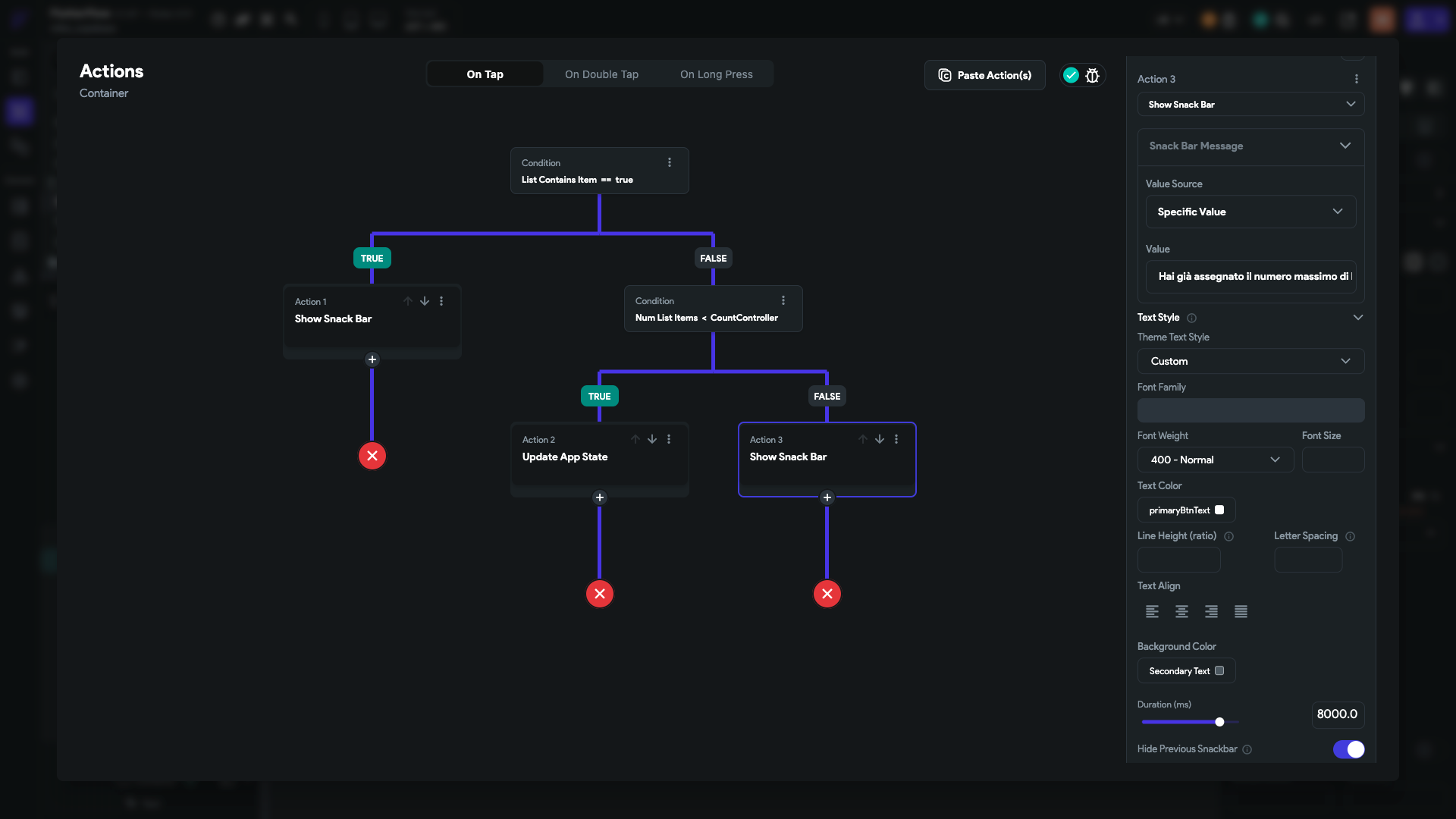This screenshot has height=819, width=1456.
Task: Select justify text alignment
Action: click(x=1241, y=612)
